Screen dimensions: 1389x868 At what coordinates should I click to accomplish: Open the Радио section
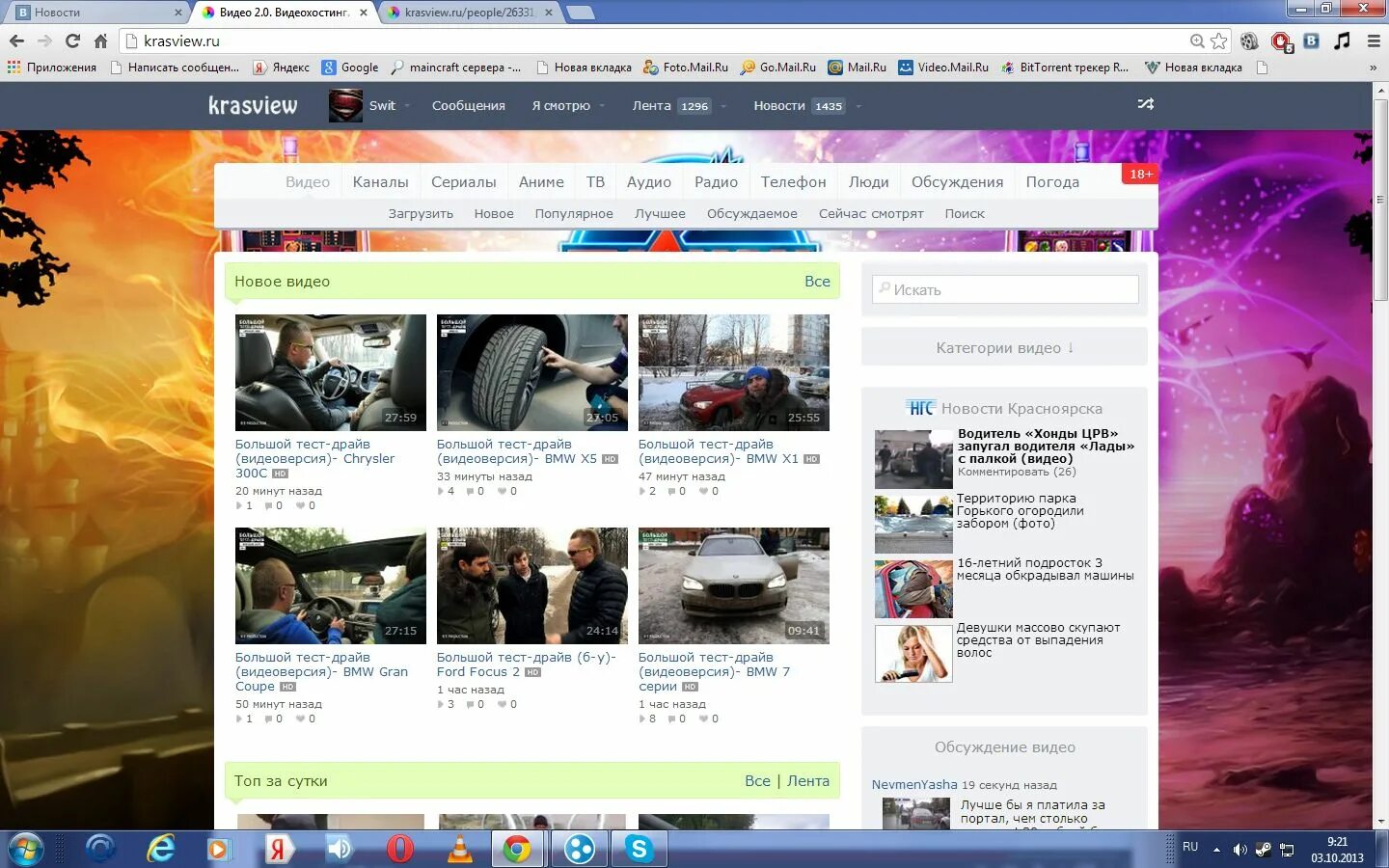716,182
